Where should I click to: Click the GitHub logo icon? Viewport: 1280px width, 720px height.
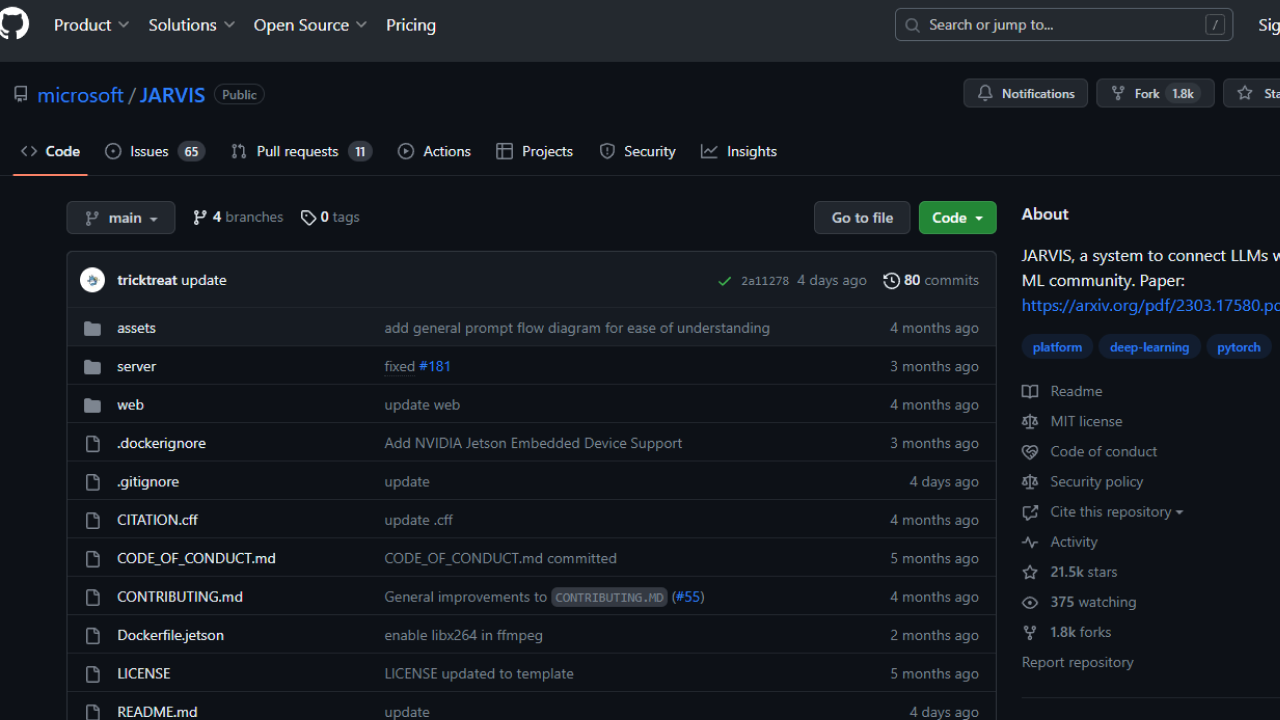(13, 24)
